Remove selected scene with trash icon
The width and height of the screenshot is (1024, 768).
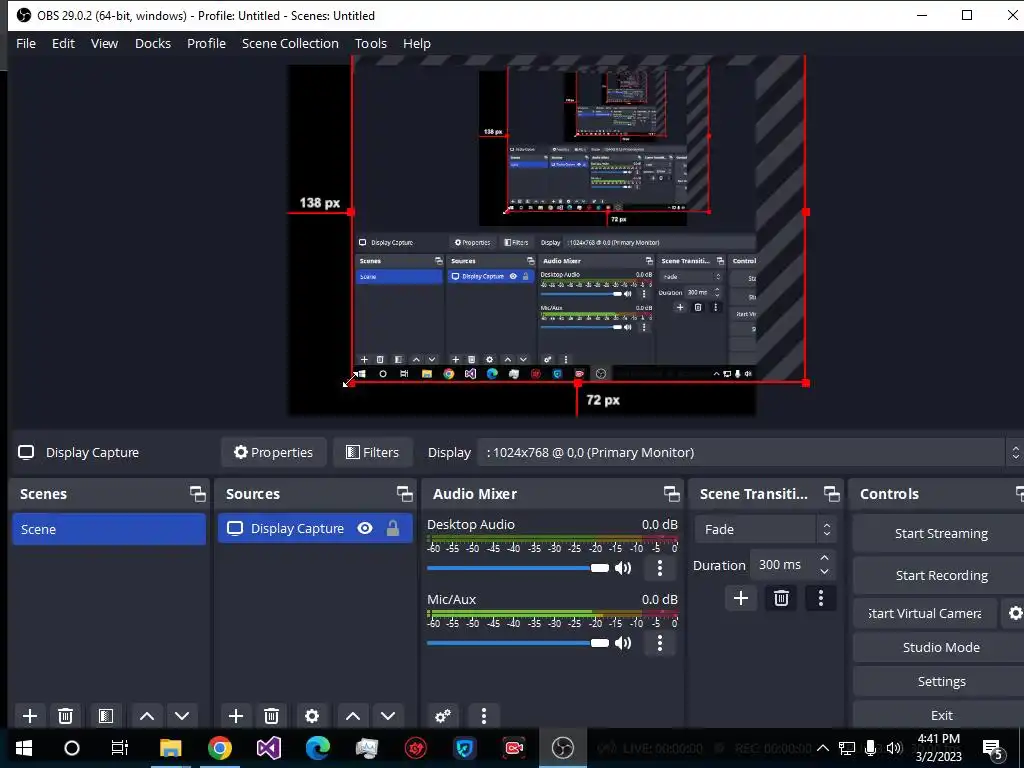(65, 716)
